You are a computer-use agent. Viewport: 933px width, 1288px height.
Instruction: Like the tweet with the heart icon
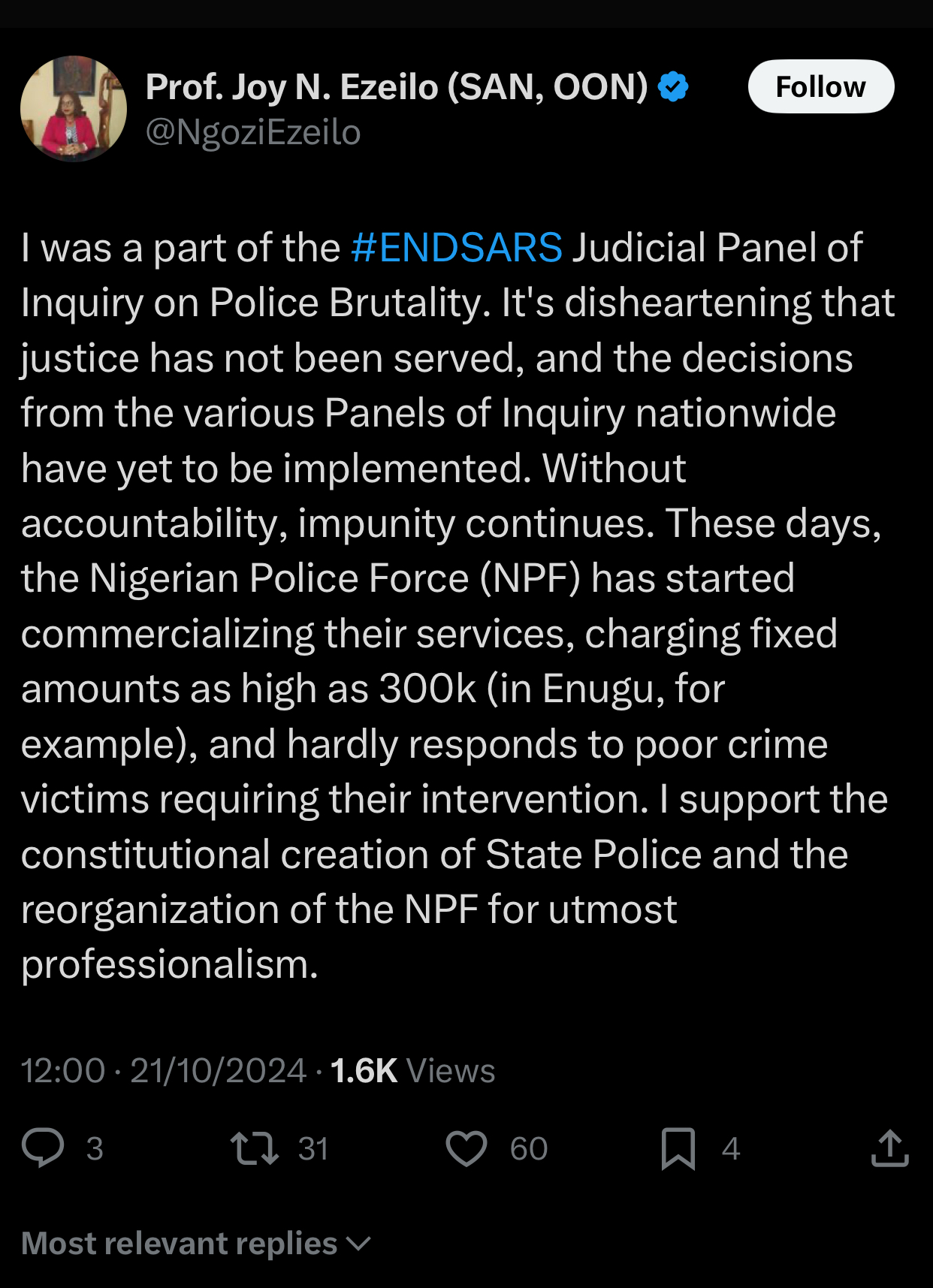pyautogui.click(x=466, y=1148)
